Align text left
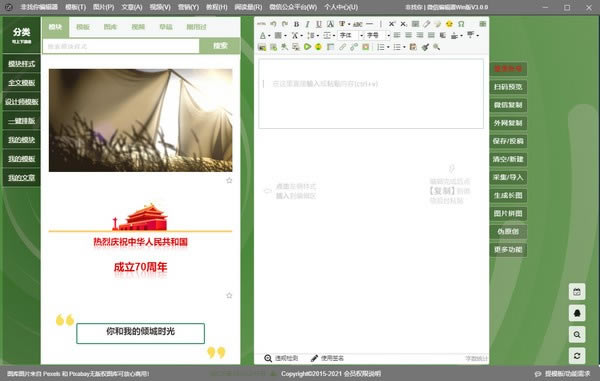This screenshot has height=381, width=600. (397, 35)
